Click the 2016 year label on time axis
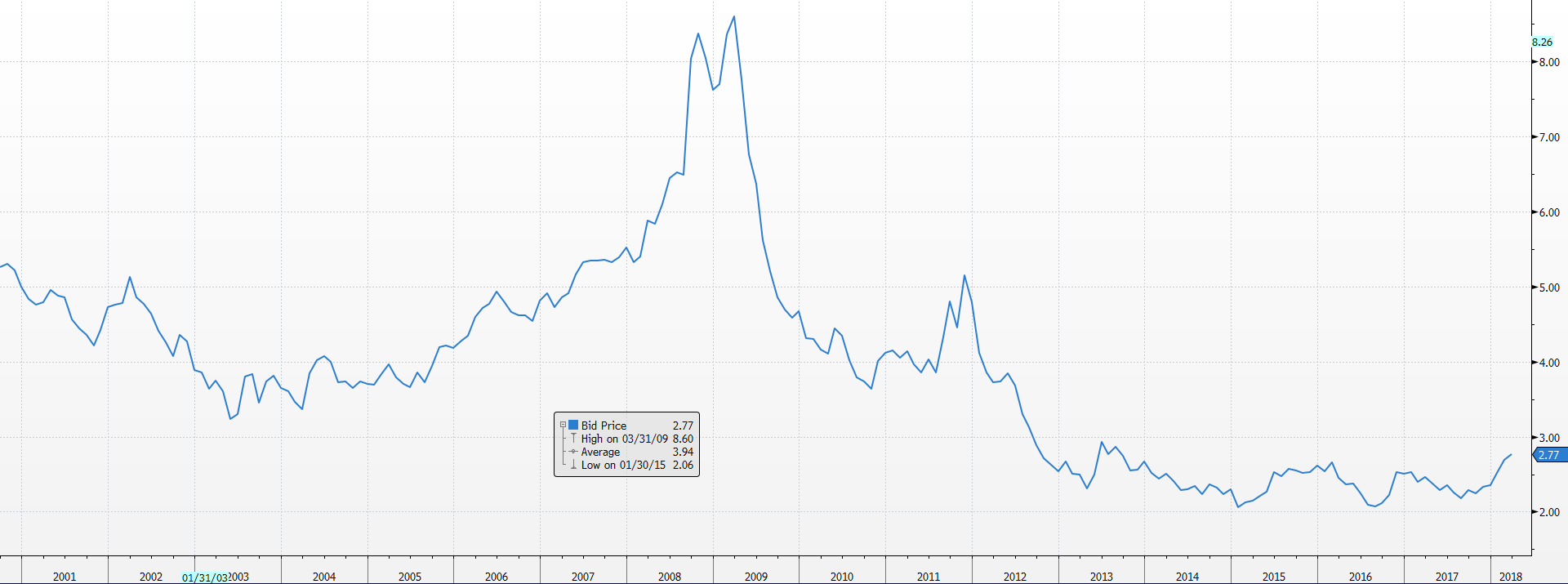The image size is (1568, 584). (1361, 577)
